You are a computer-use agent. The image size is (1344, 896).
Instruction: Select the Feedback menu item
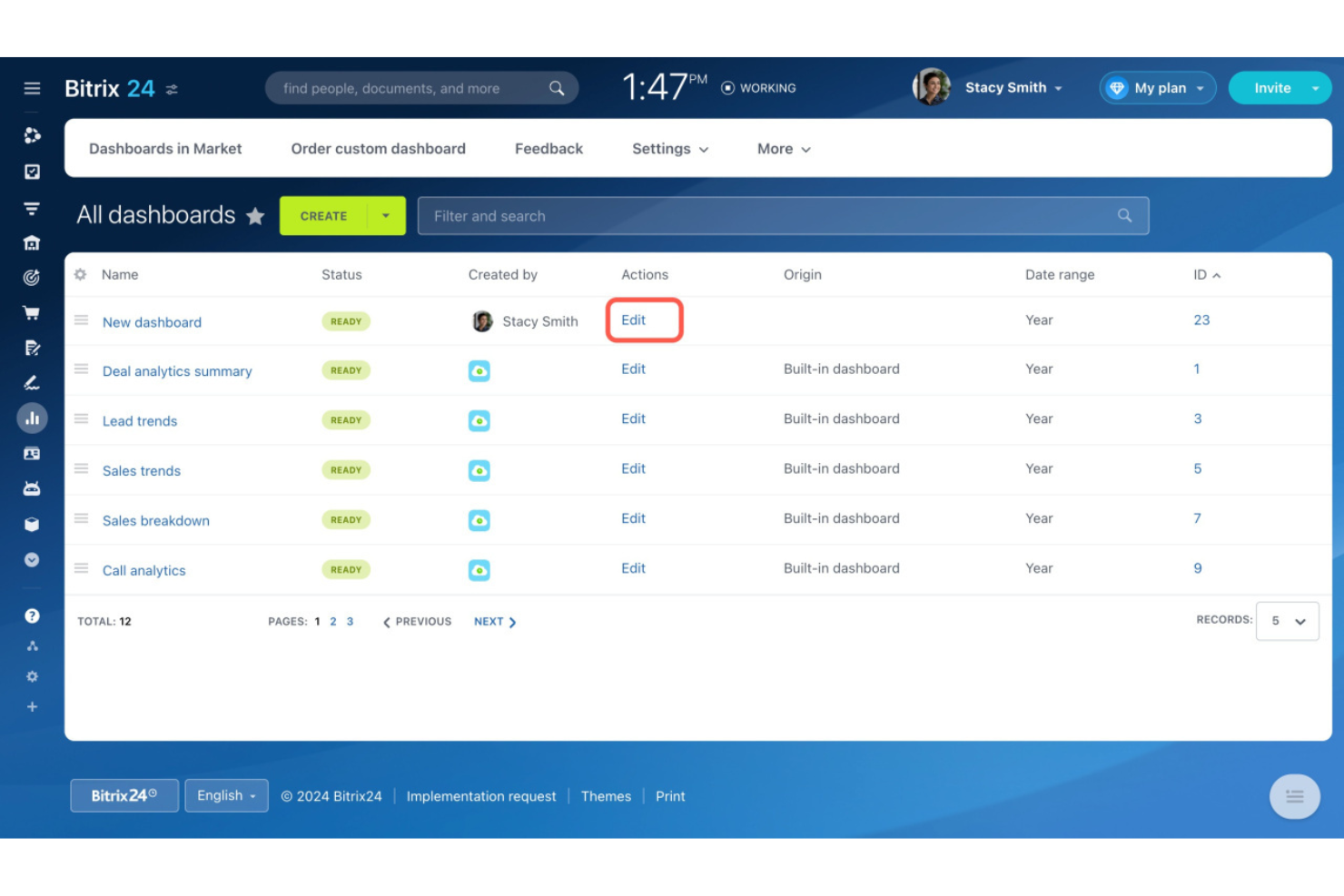[548, 148]
